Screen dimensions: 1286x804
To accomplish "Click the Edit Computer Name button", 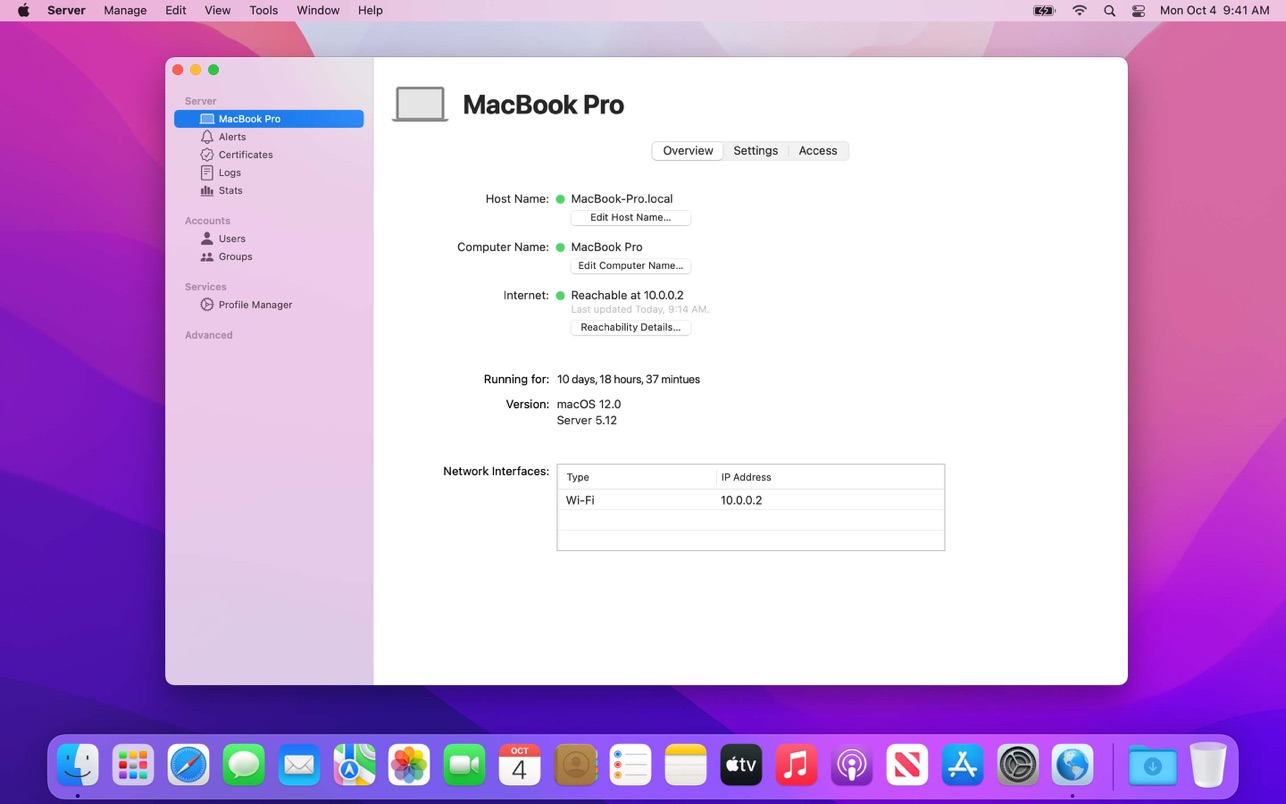I will tap(630, 266).
